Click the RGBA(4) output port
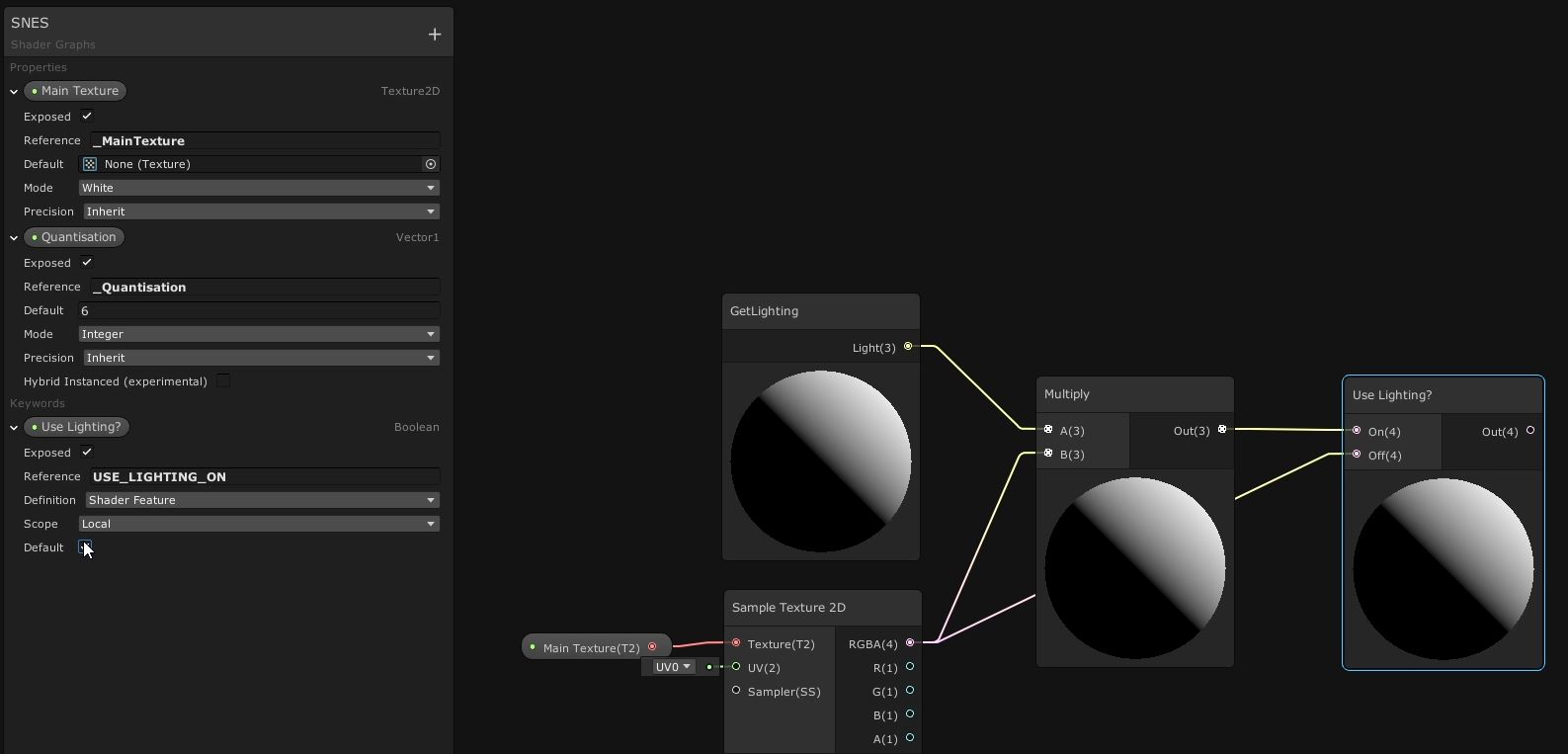 [910, 643]
